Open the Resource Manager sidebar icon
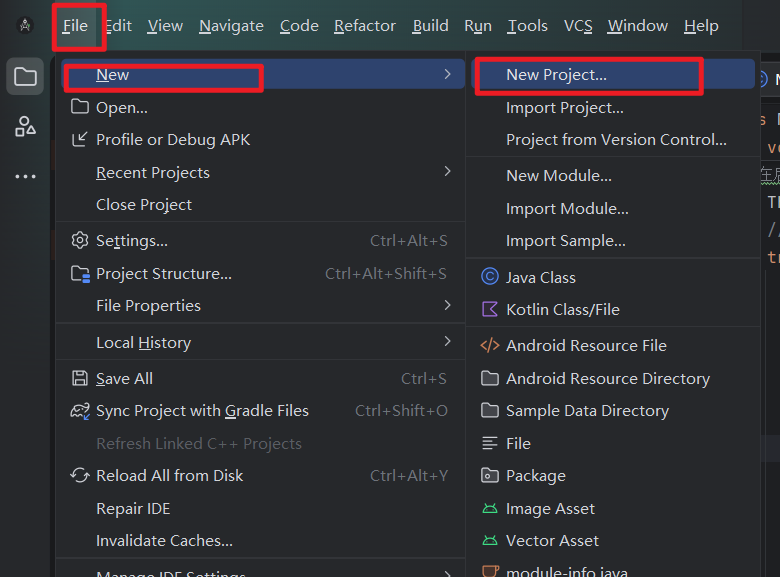 [x=25, y=126]
